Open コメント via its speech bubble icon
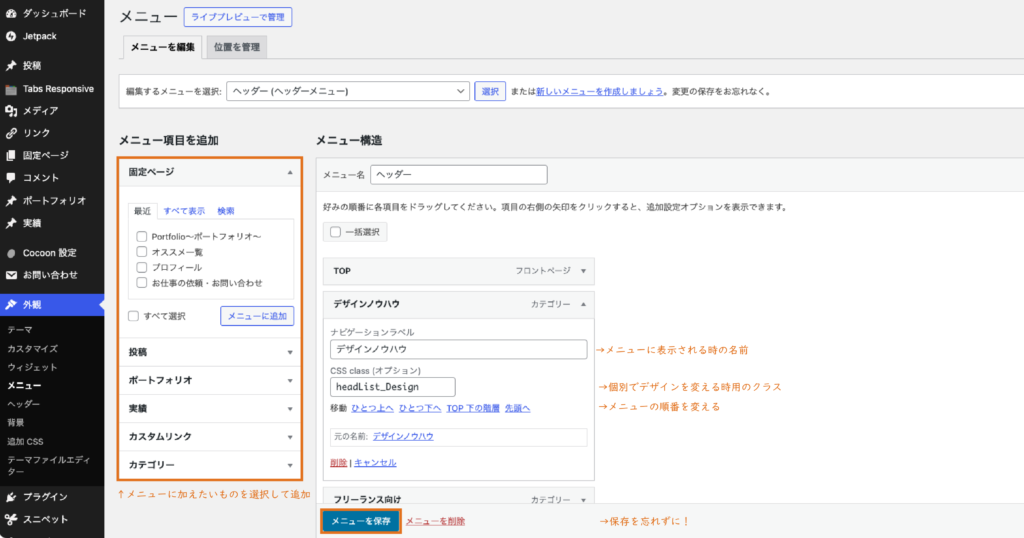The width and height of the screenshot is (1024, 538). tap(11, 178)
